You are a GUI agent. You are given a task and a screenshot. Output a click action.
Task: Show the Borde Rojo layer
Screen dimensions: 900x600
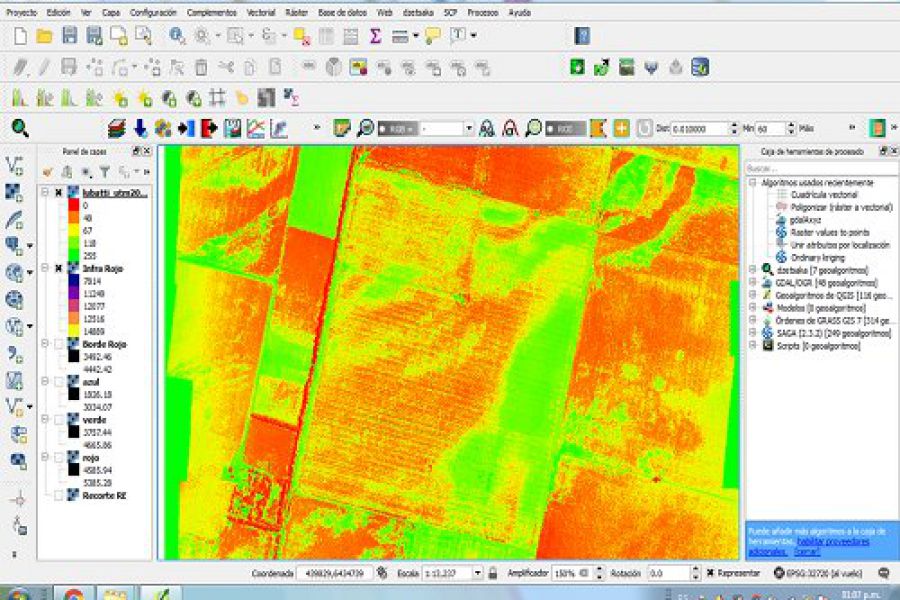59,344
